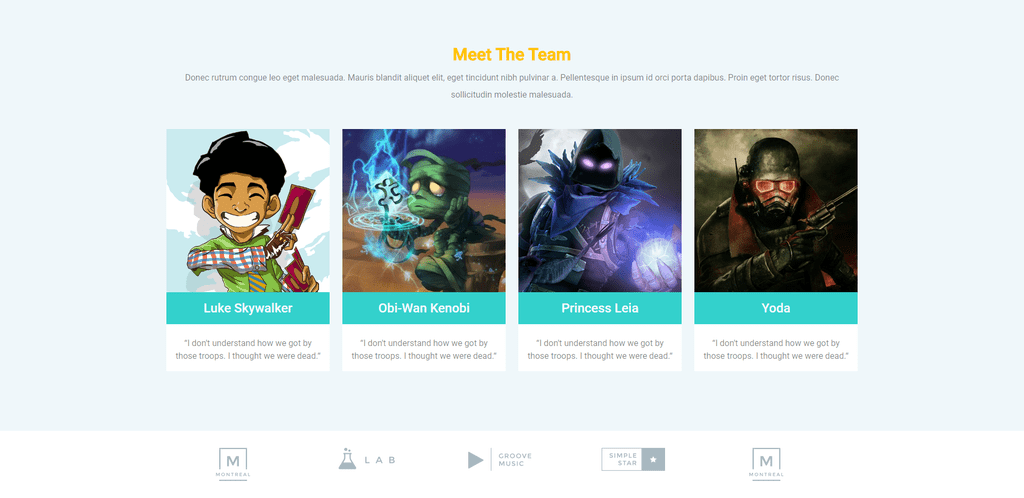Open Obi-Wan Kenobi's mummy character image
Viewport: 1024px width, 498px height.
tap(424, 210)
